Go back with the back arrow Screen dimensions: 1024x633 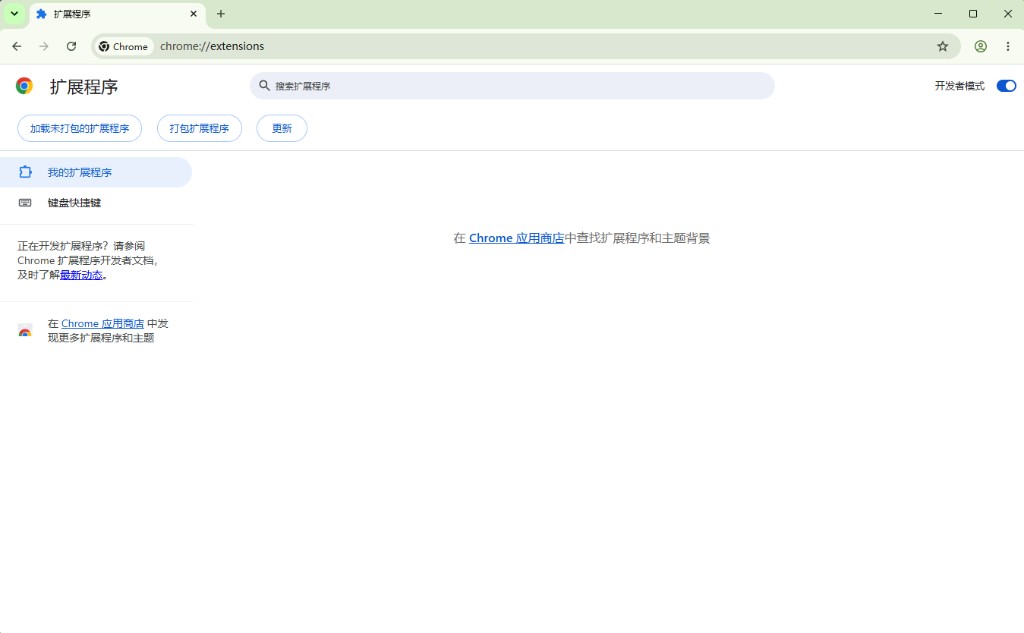coord(17,46)
